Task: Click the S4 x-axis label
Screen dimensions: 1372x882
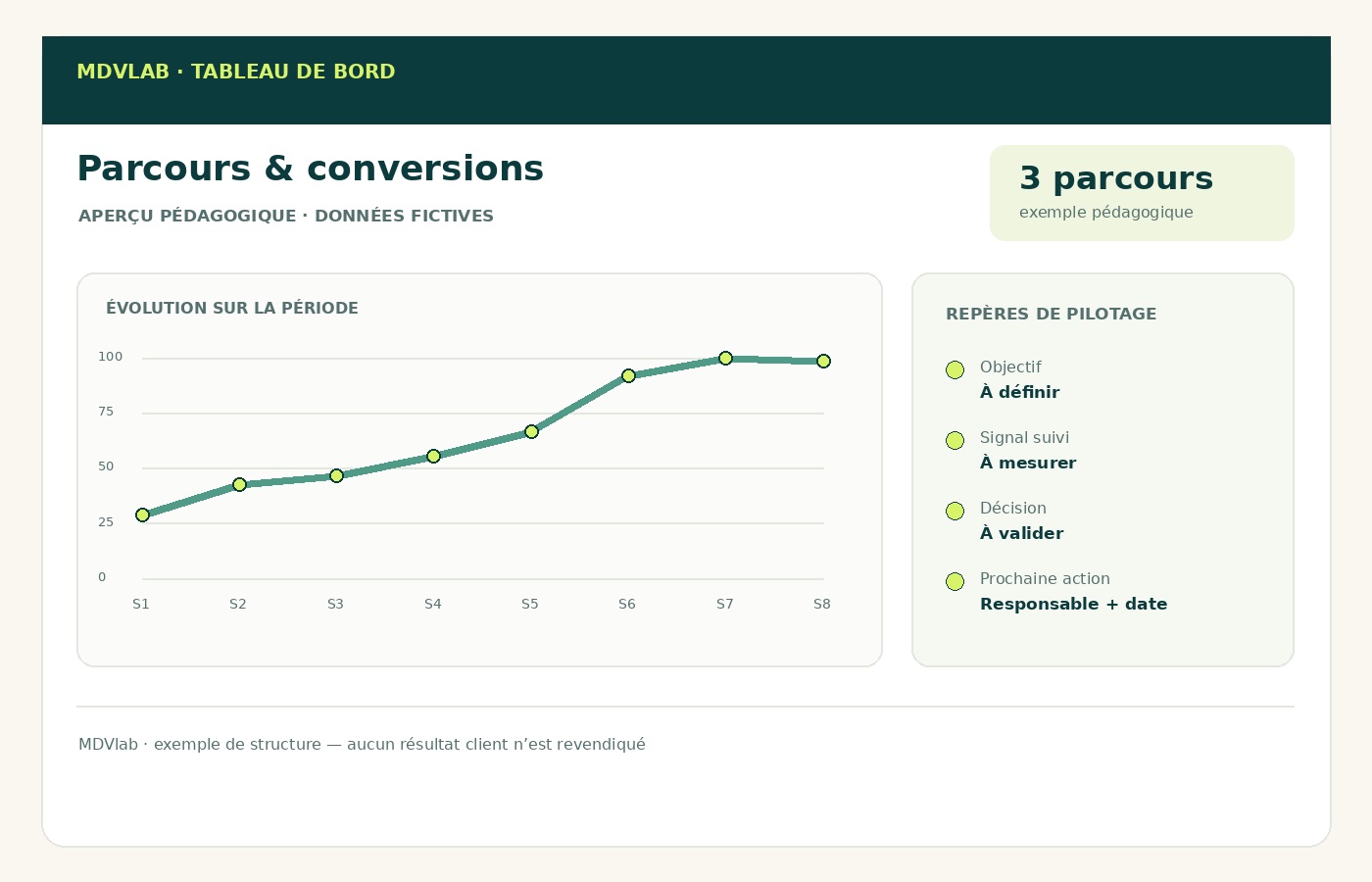Action: pos(433,604)
